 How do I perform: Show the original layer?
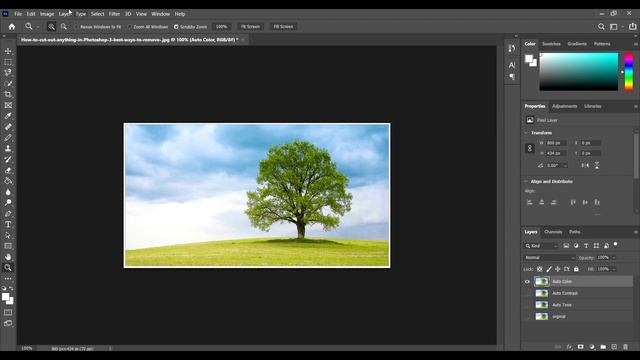[x=527, y=316]
